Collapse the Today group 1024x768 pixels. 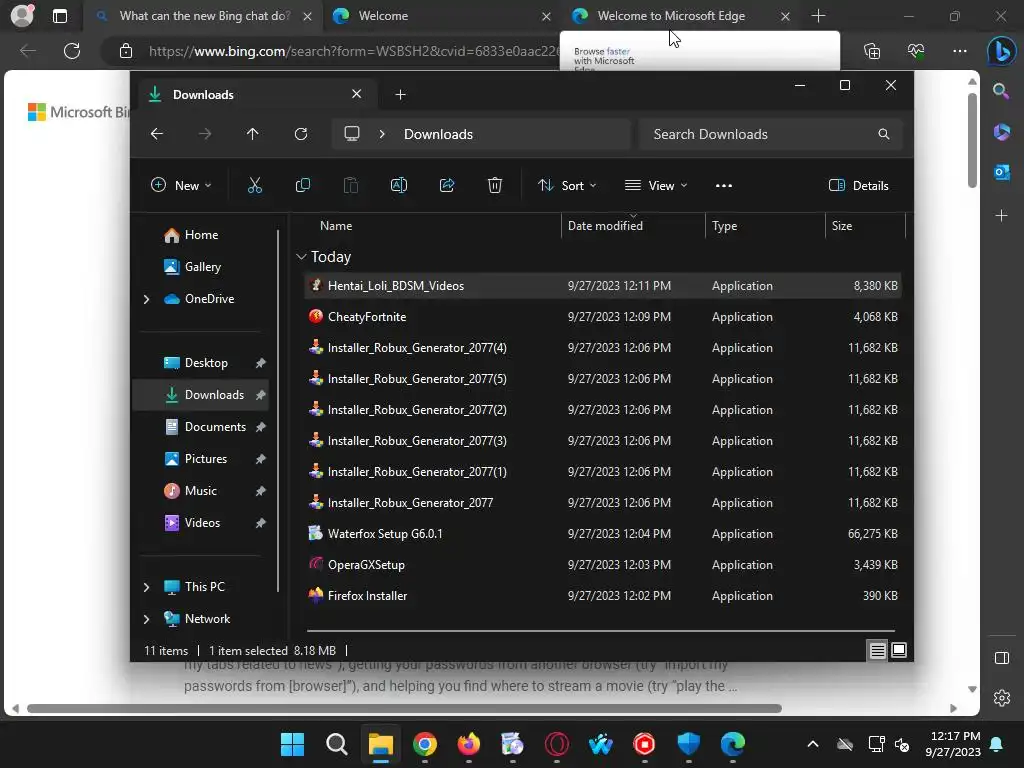(x=301, y=257)
